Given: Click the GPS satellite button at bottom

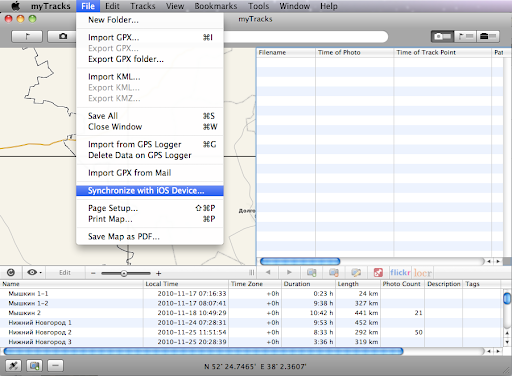Looking at the screenshot, I should (13, 366).
